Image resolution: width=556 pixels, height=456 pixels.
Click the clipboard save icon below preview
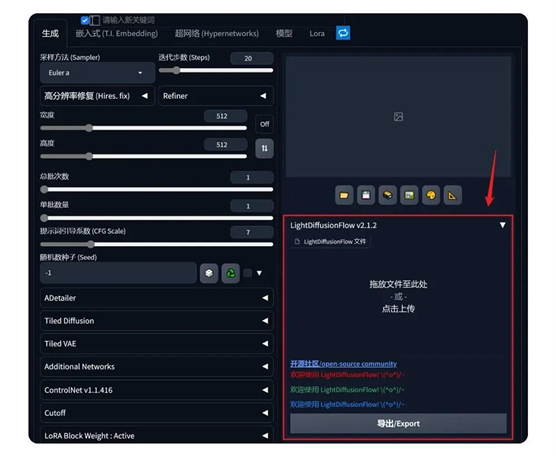click(x=366, y=195)
